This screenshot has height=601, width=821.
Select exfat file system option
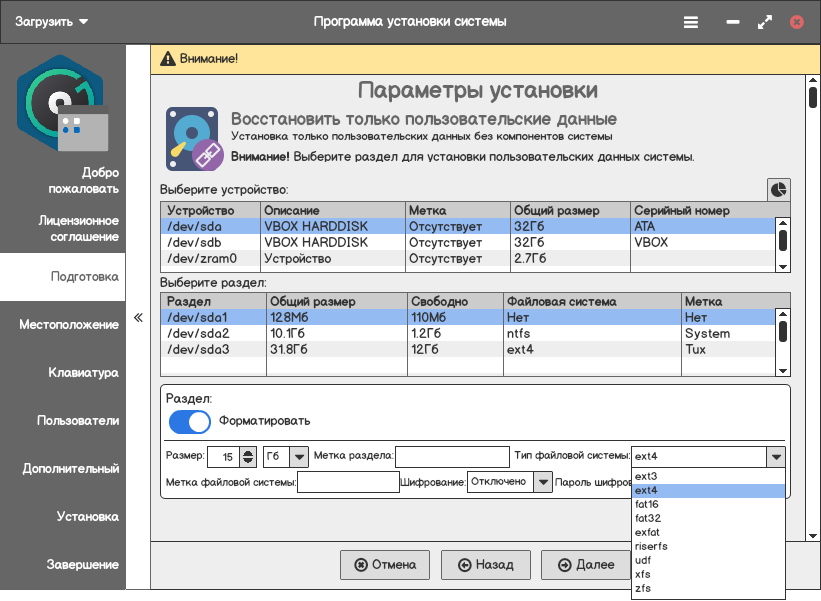[x=648, y=532]
